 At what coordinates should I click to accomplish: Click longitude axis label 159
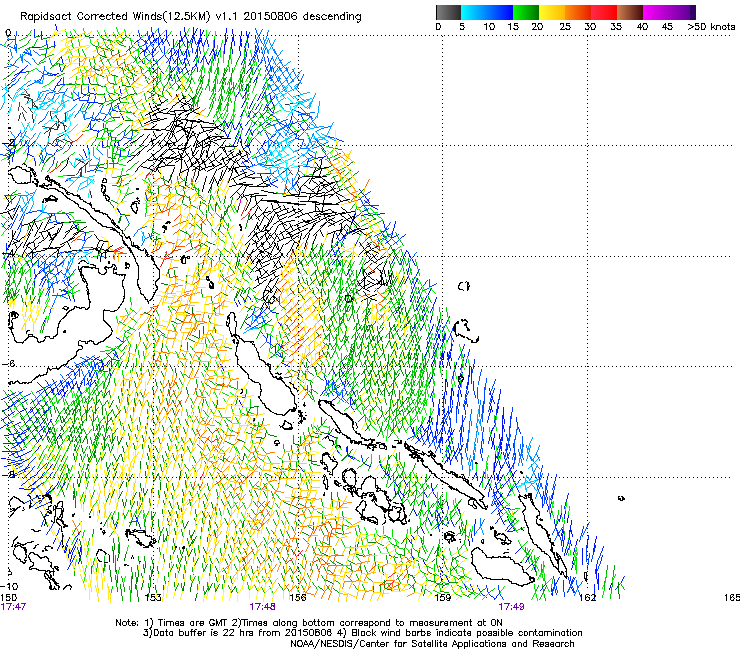tap(443, 598)
